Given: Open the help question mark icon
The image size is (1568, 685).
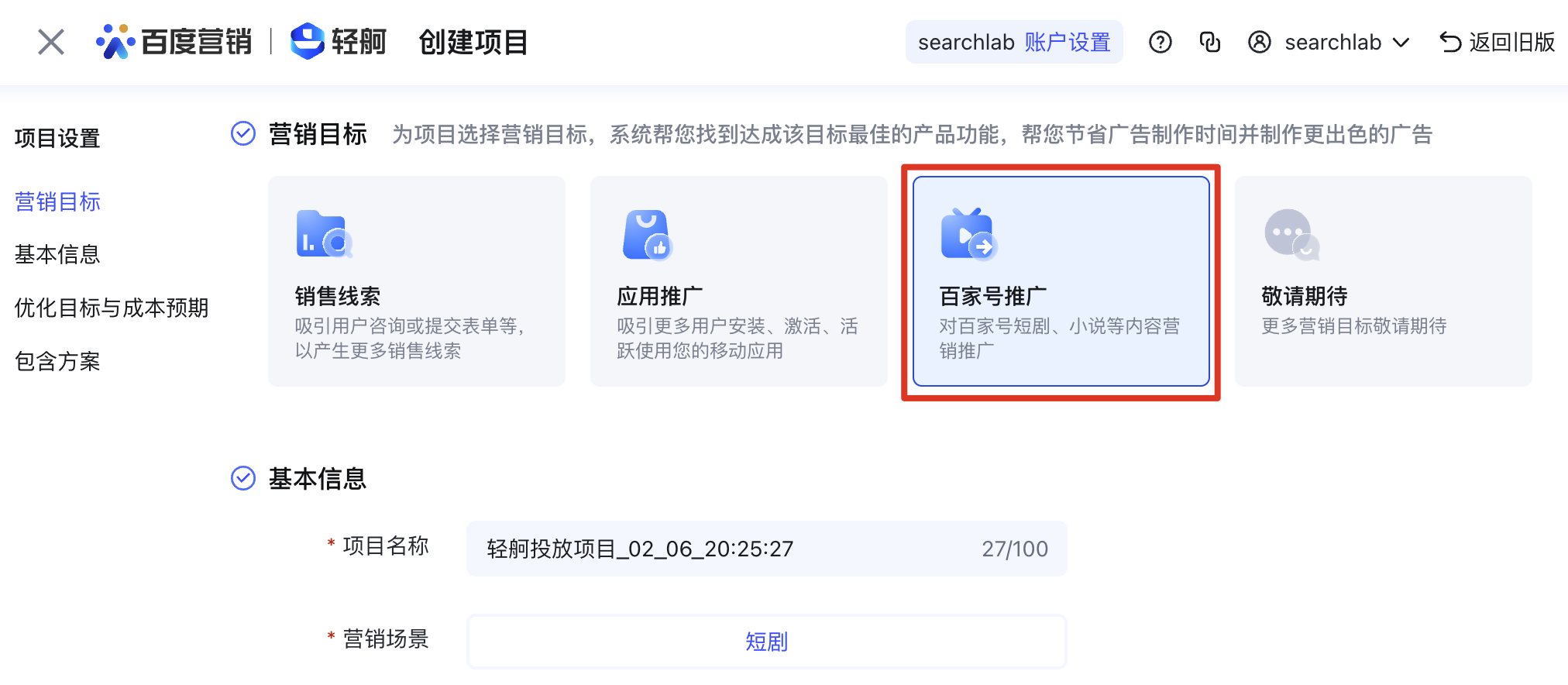Looking at the screenshot, I should [x=1160, y=42].
